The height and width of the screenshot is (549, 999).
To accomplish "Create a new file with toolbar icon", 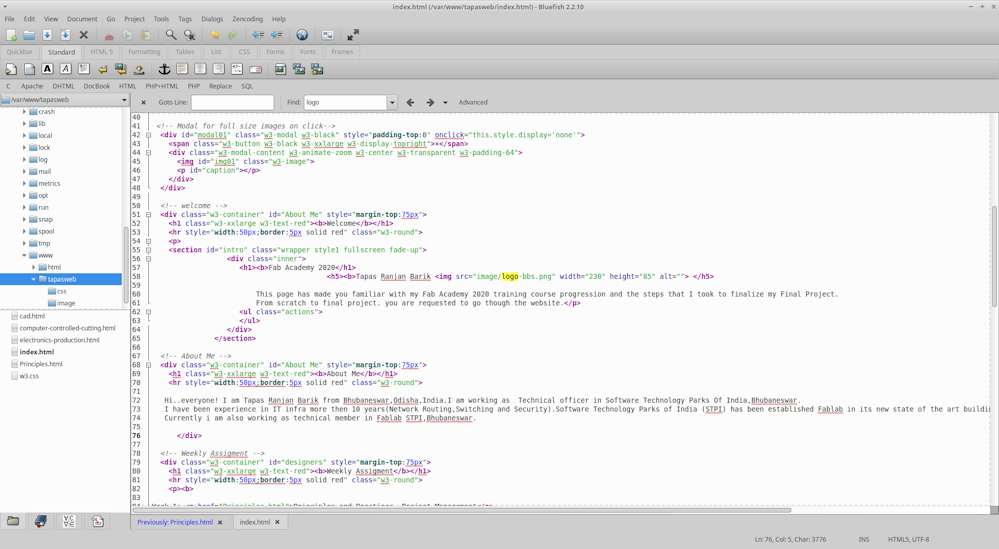I will [x=11, y=35].
